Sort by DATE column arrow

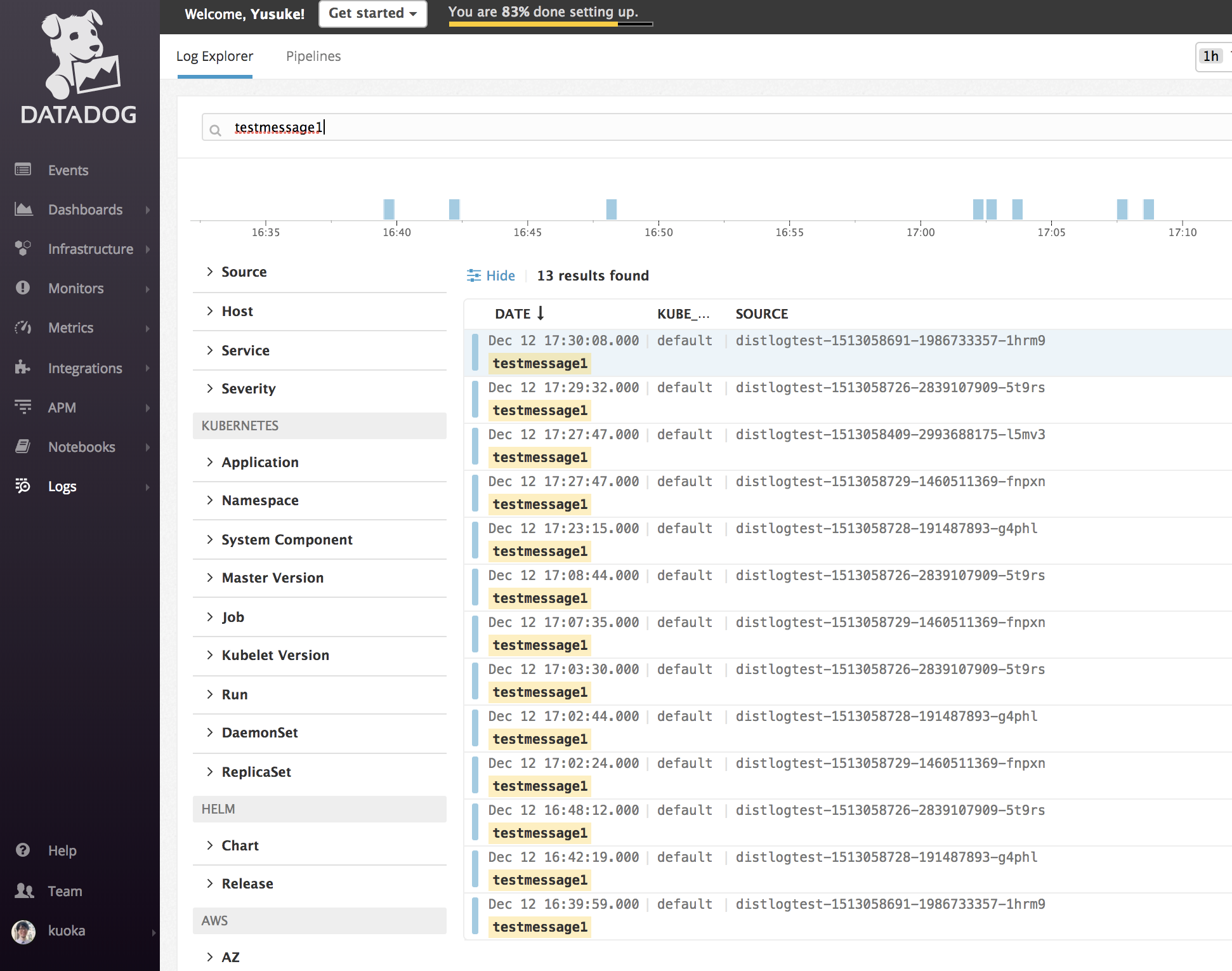click(541, 313)
